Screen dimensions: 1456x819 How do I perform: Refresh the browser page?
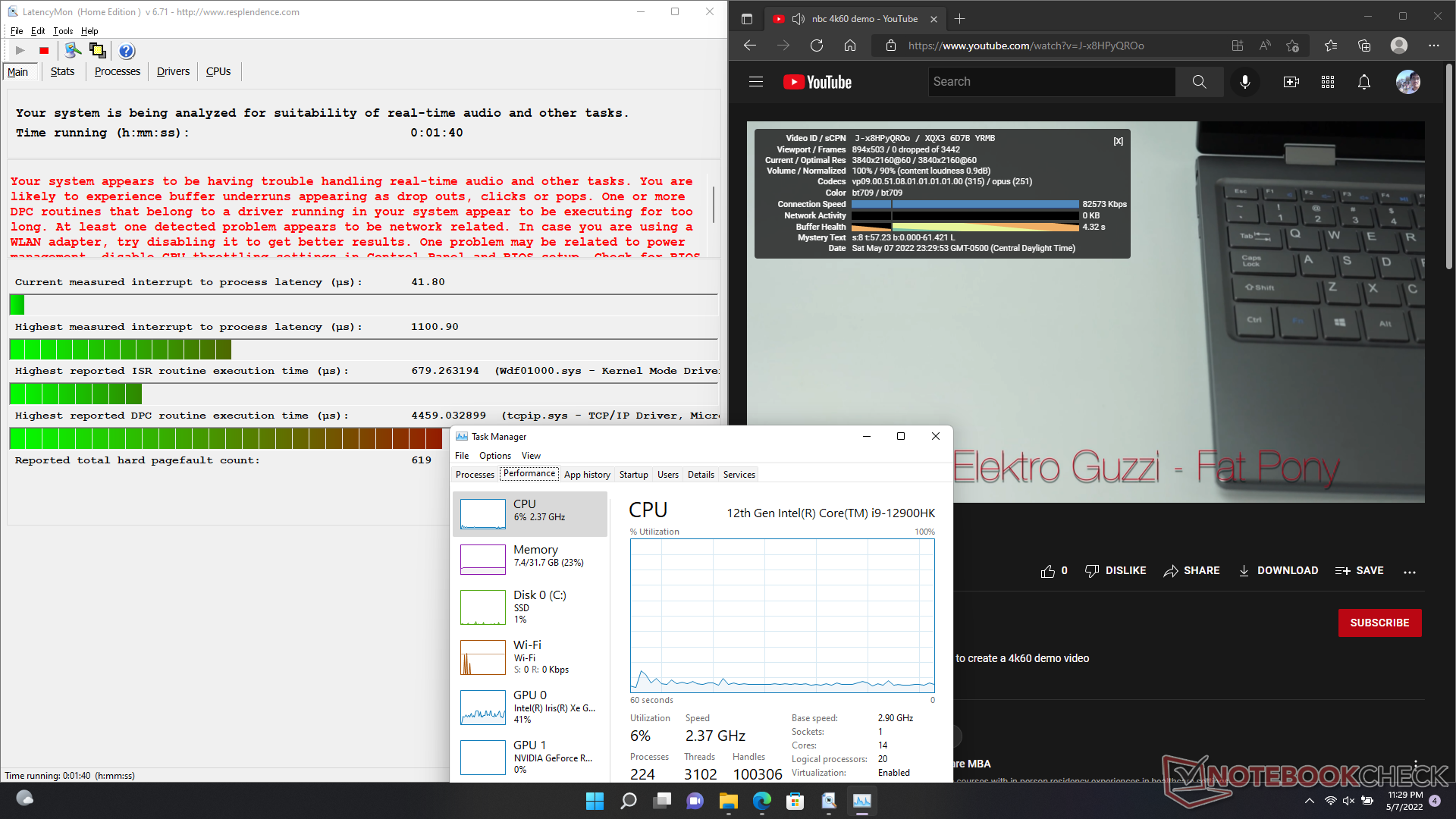(817, 45)
